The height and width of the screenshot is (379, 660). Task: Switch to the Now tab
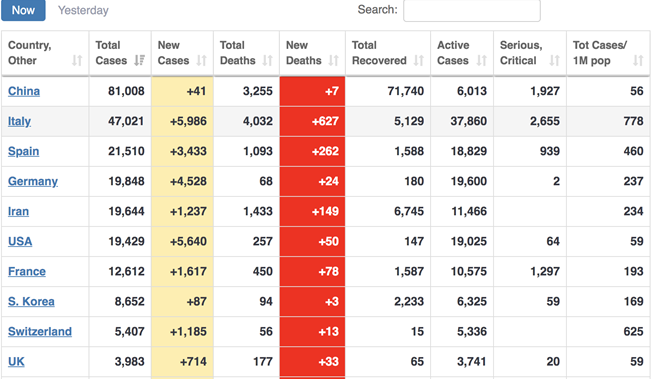coord(23,10)
